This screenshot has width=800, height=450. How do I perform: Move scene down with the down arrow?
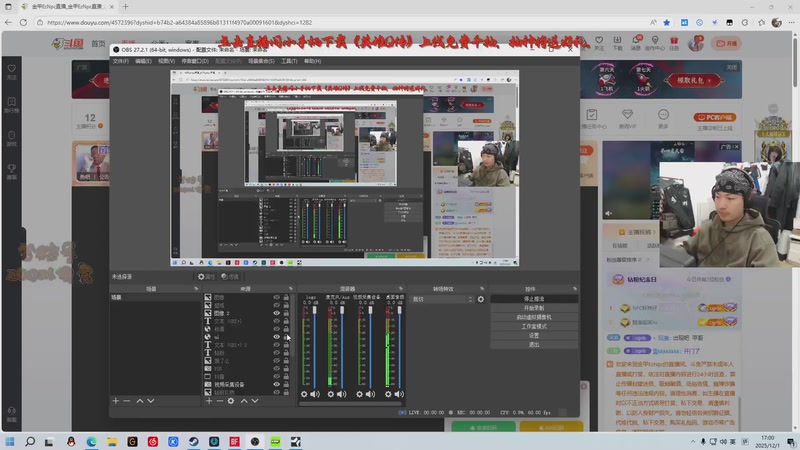click(x=151, y=401)
